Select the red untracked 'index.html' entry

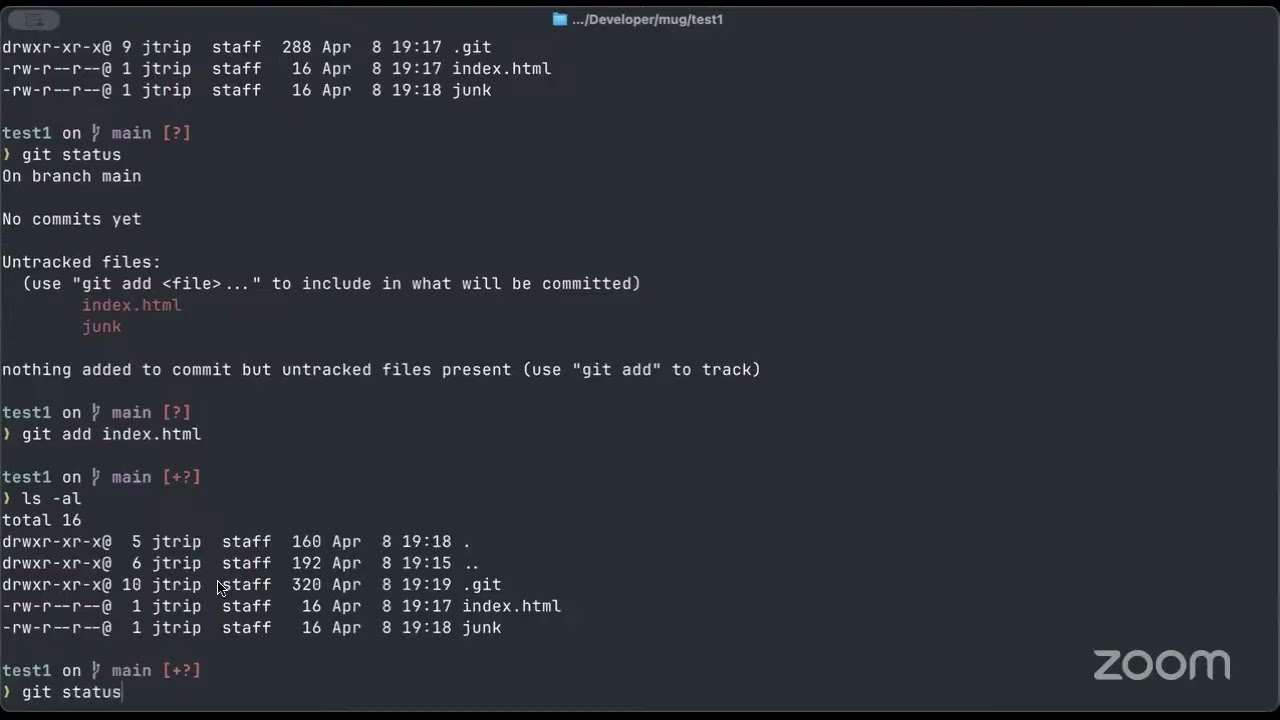tap(131, 305)
